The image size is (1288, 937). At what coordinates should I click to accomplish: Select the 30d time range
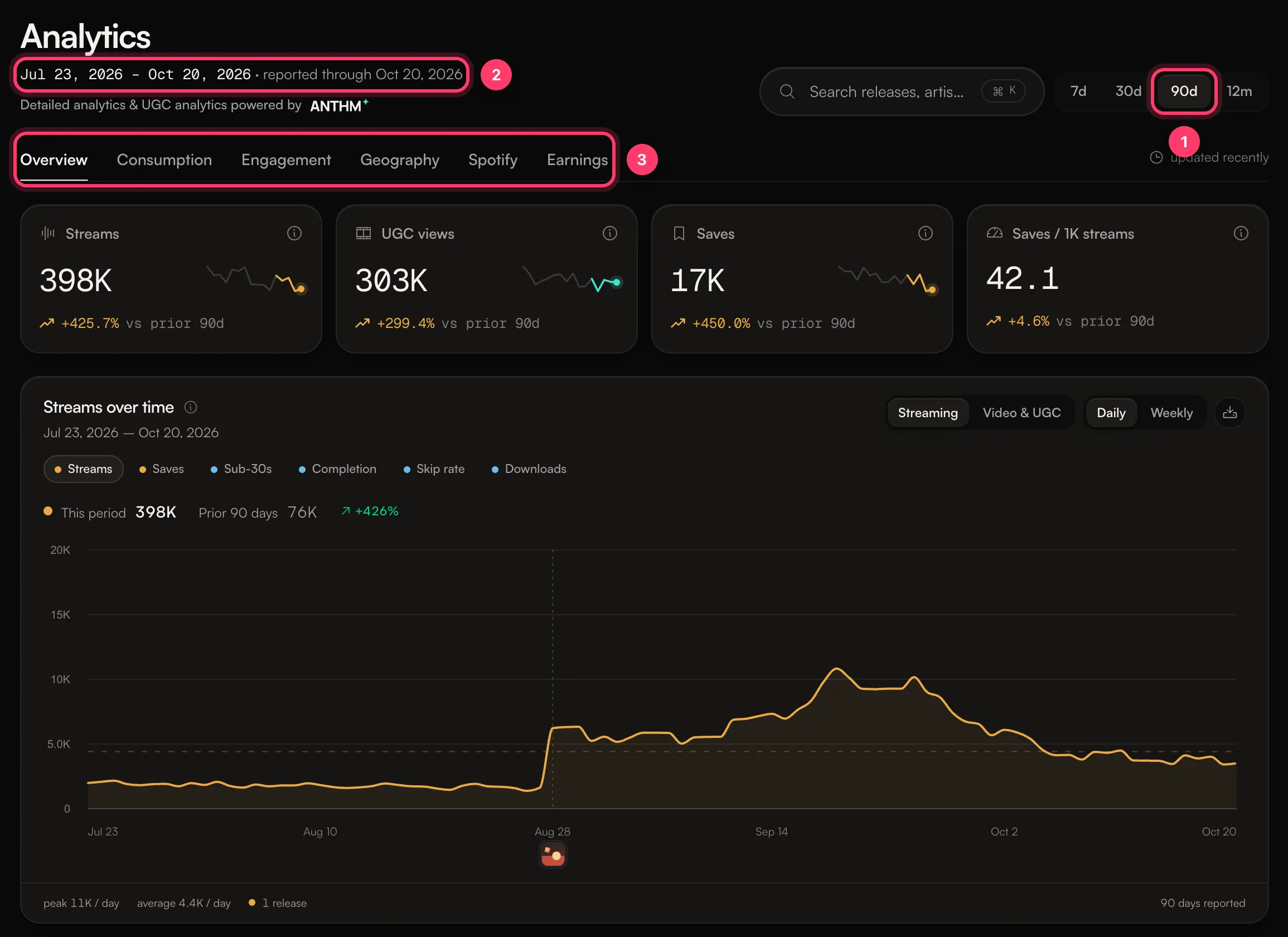(1128, 91)
